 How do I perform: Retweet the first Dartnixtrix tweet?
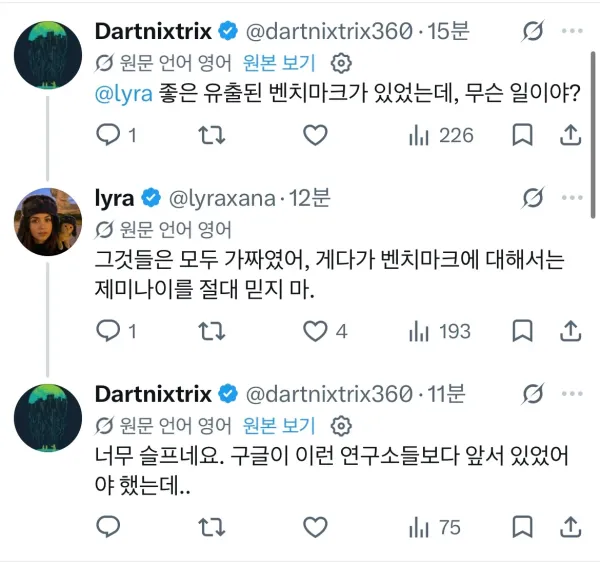(212, 135)
